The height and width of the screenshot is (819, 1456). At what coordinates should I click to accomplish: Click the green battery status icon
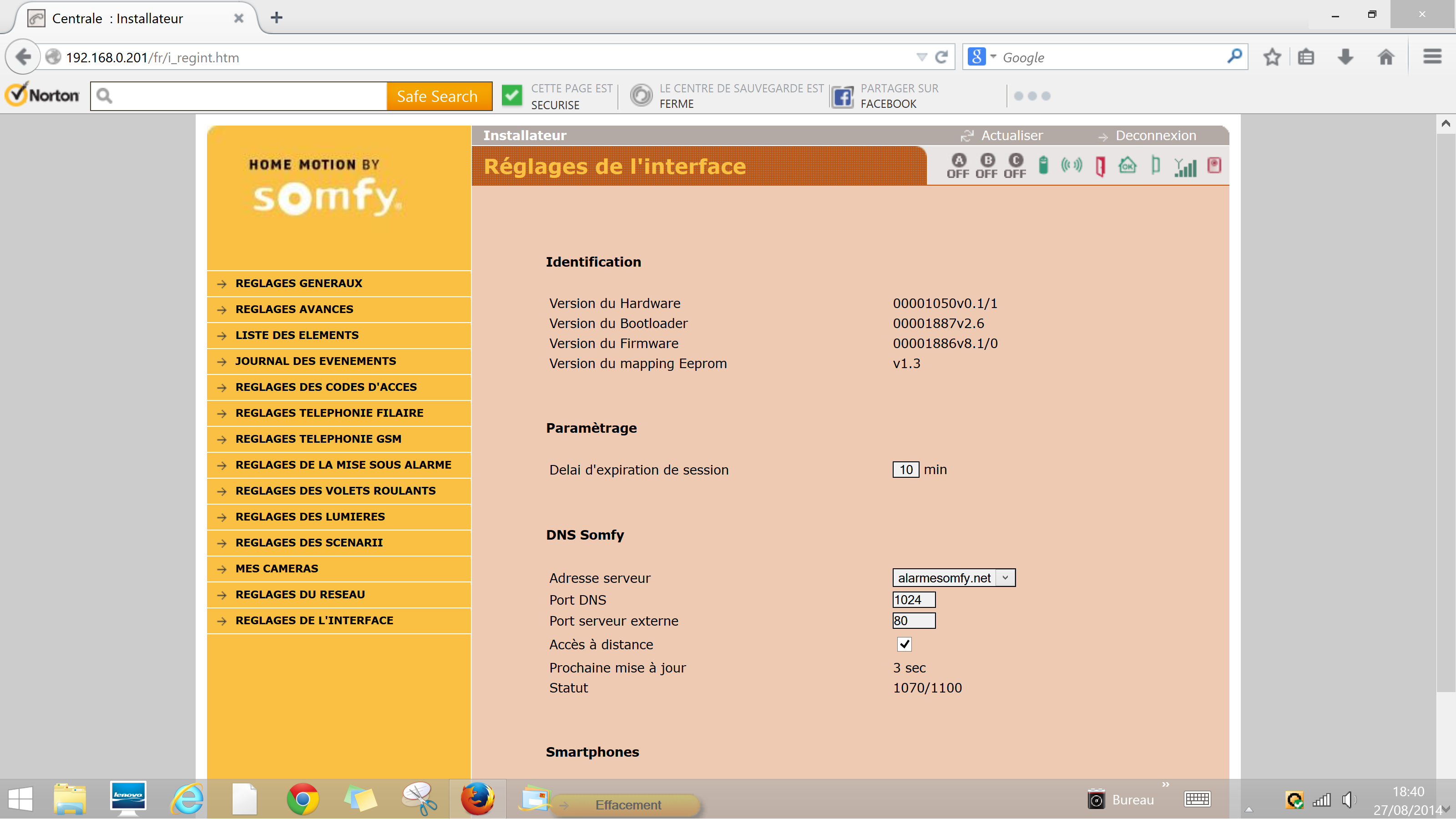1043,166
